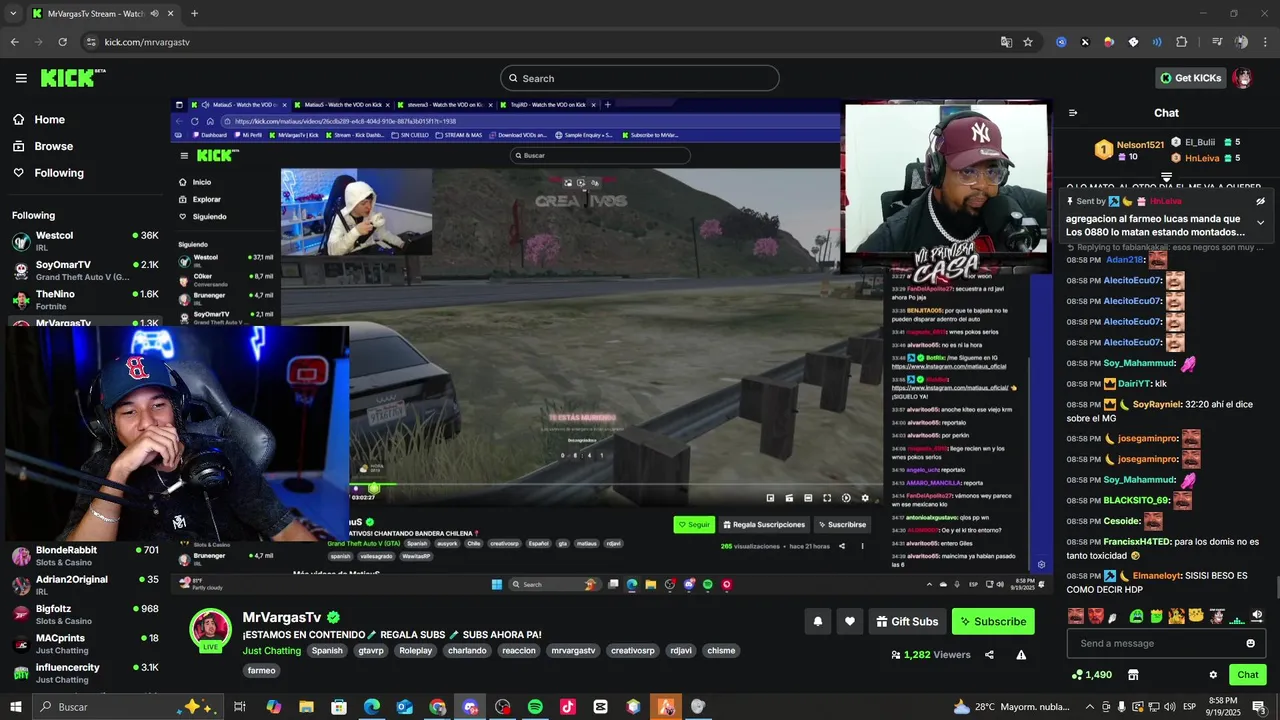Click the Get KICKs button
The image size is (1280, 720).
tap(1190, 78)
